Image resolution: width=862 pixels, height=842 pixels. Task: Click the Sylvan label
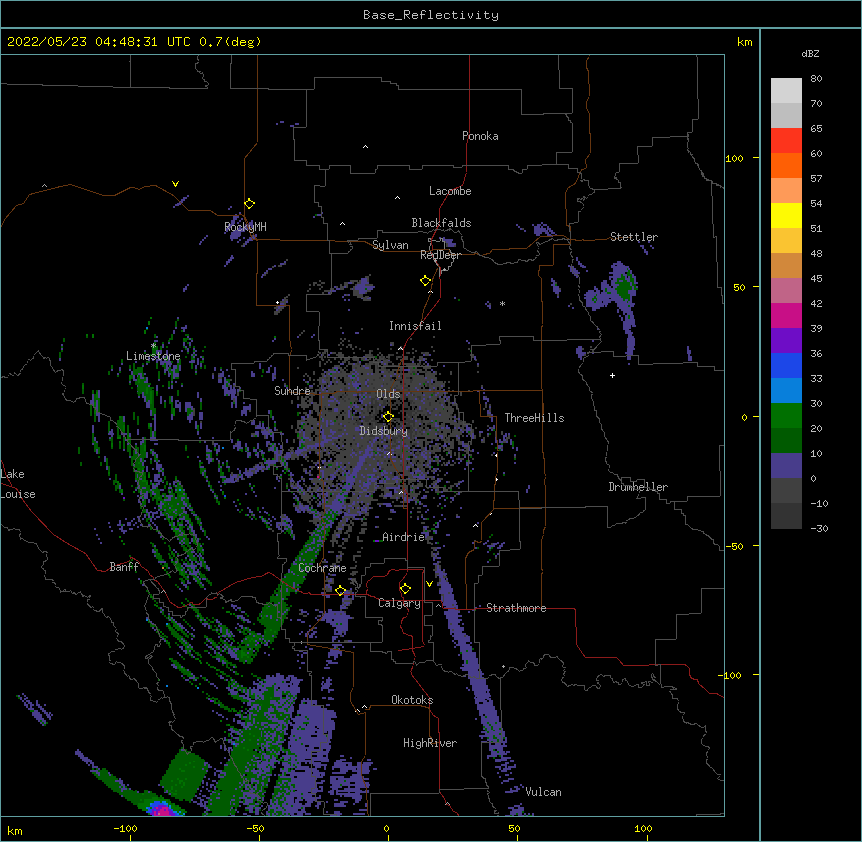coord(390,245)
